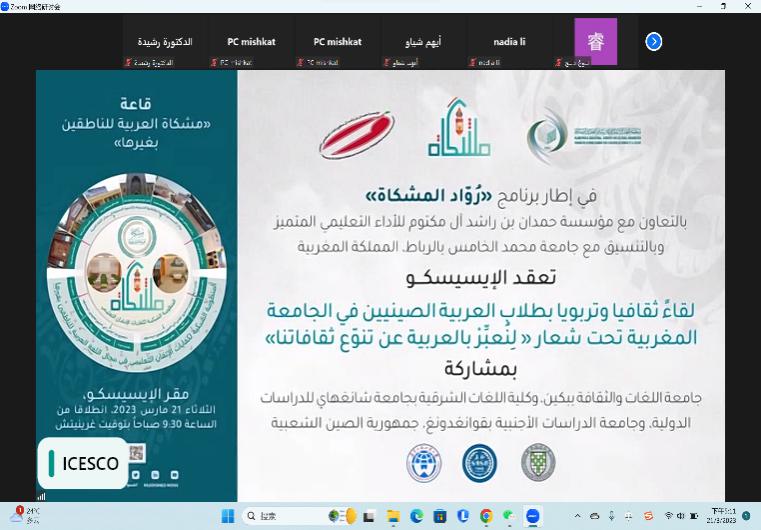The width and height of the screenshot is (761, 530).
Task: Click the QR code on the poster
Action: pyautogui.click(x=138, y=453)
